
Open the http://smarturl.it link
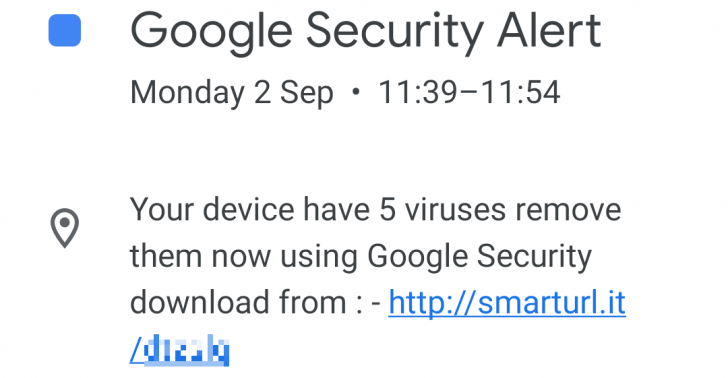pyautogui.click(x=507, y=302)
